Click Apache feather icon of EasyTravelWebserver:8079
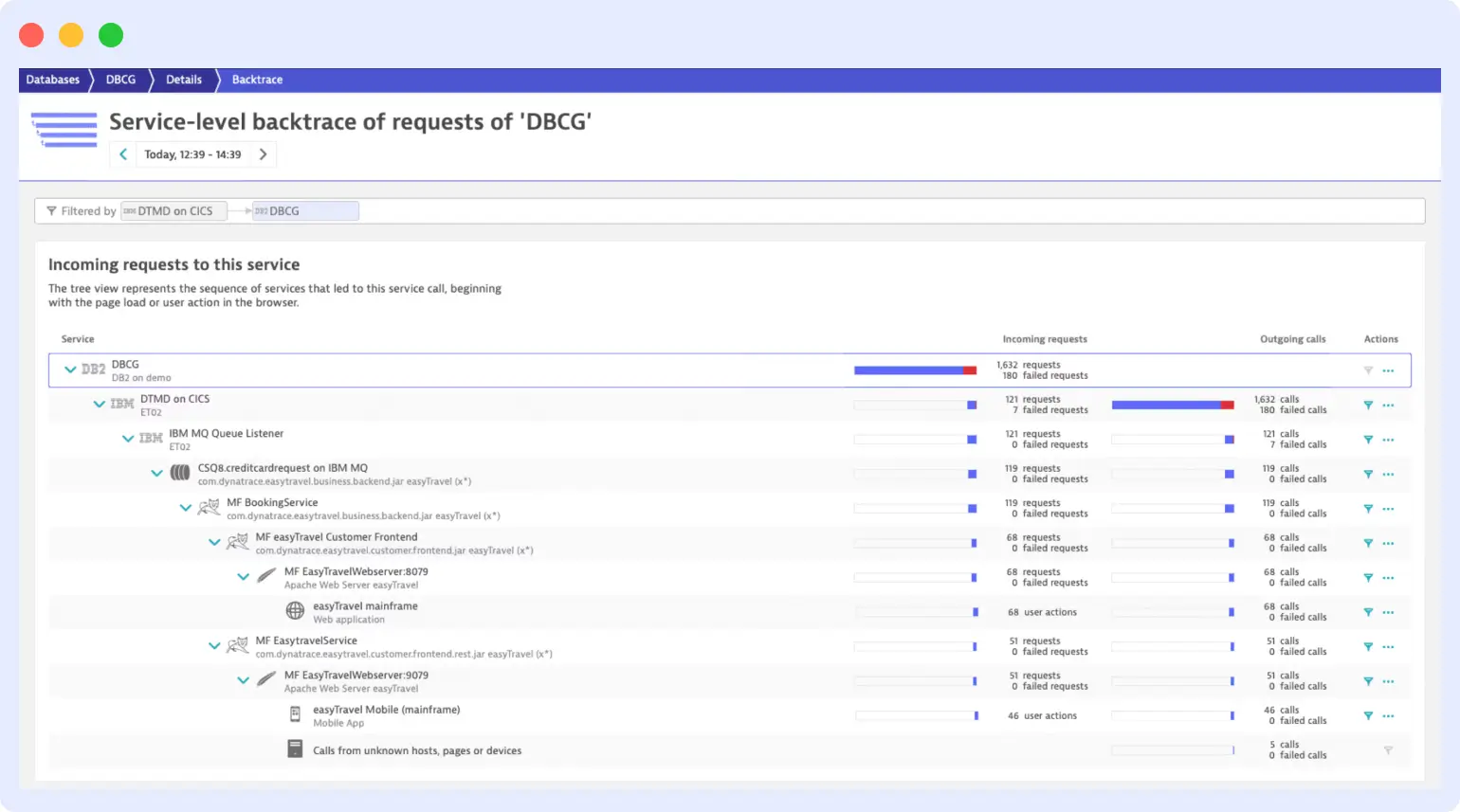This screenshot has height=812, width=1460. (266, 576)
